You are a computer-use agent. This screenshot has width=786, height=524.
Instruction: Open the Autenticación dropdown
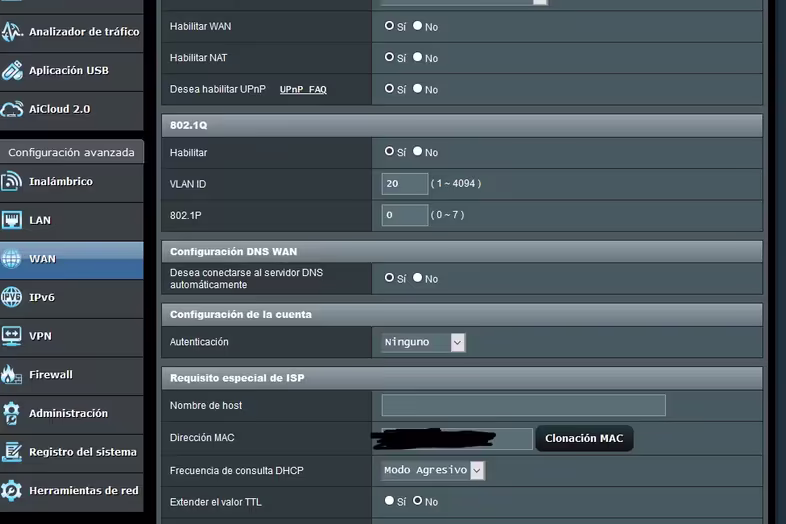click(x=423, y=342)
